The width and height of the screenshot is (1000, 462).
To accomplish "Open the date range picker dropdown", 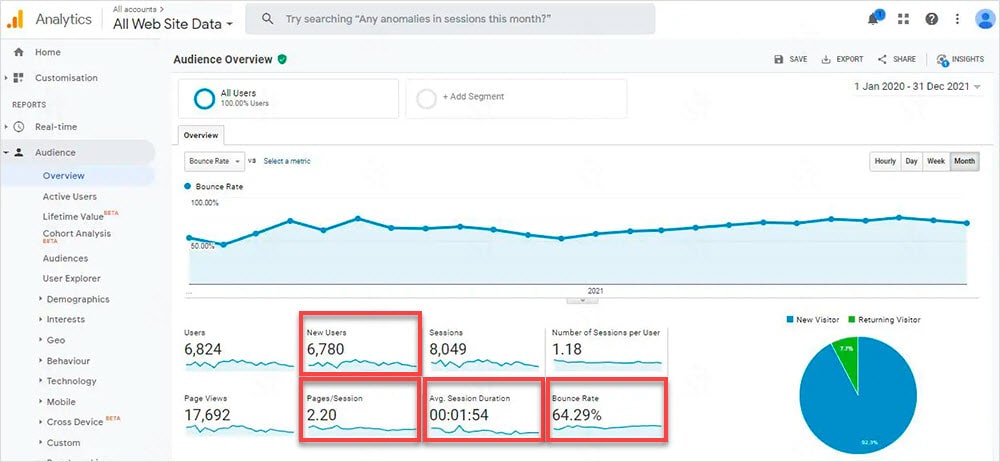I will point(918,87).
